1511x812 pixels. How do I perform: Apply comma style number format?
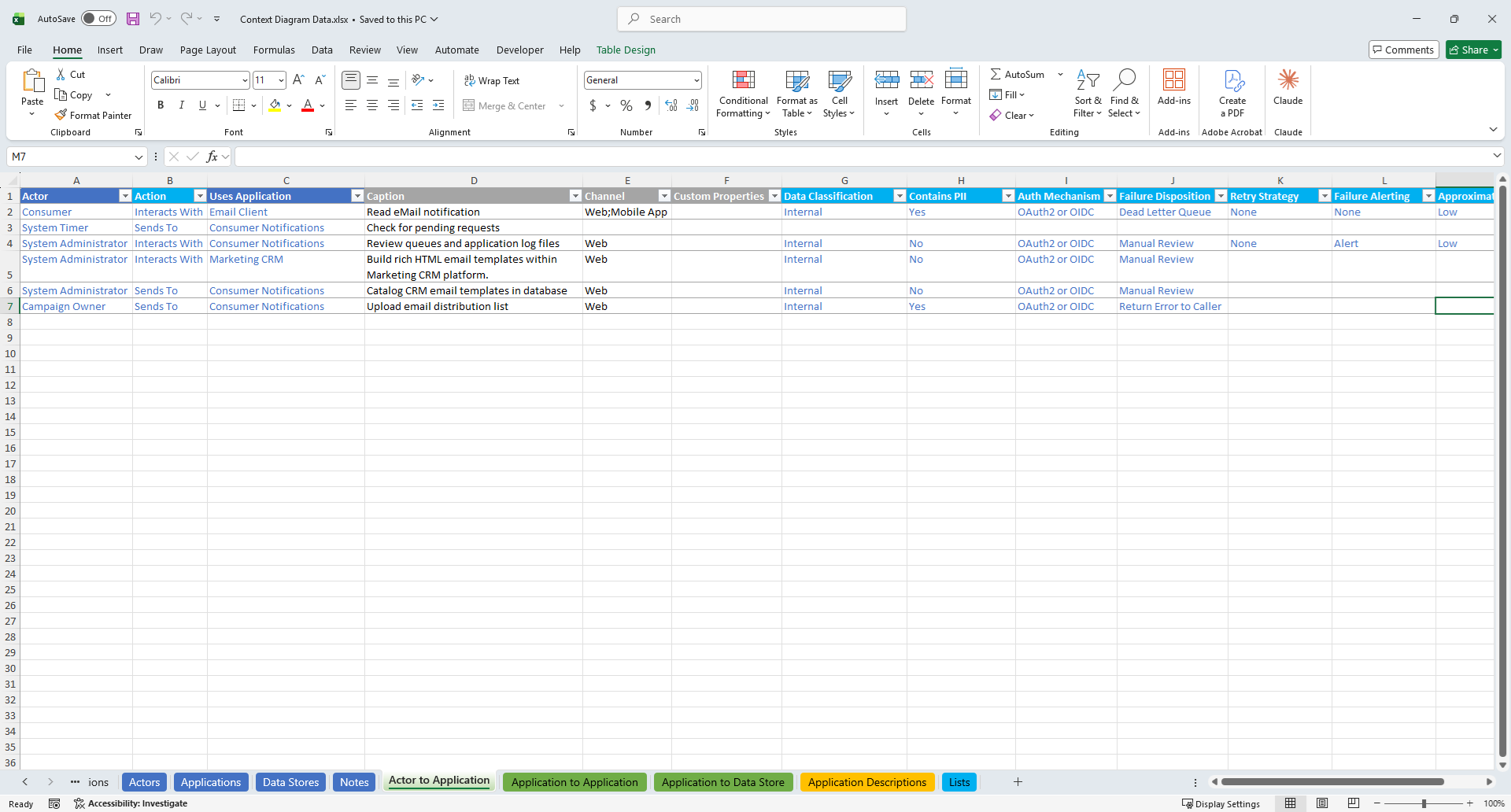648,105
